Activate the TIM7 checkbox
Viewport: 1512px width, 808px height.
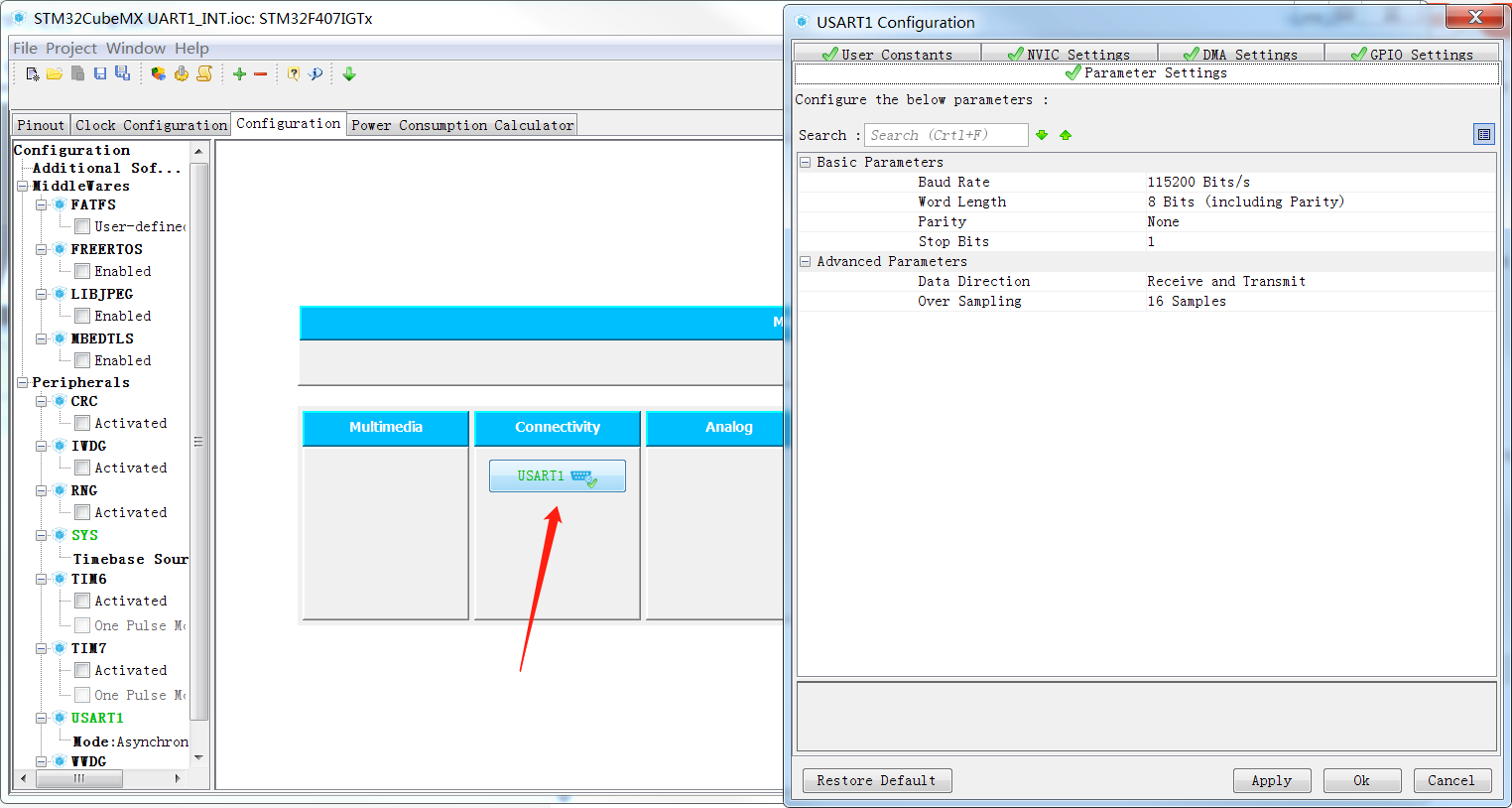click(82, 670)
